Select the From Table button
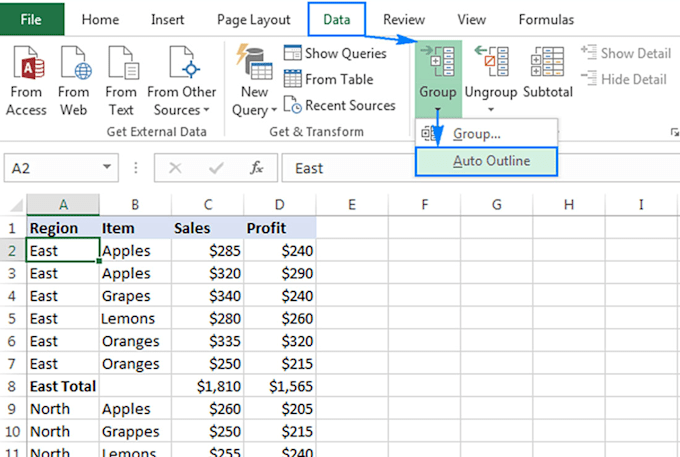The width and height of the screenshot is (680, 457). click(335, 79)
